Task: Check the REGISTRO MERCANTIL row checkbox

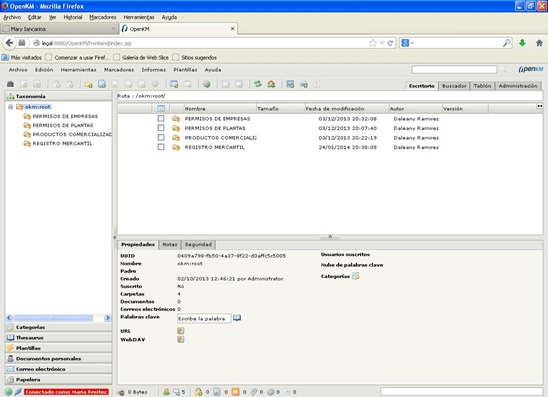Action: click(x=161, y=147)
